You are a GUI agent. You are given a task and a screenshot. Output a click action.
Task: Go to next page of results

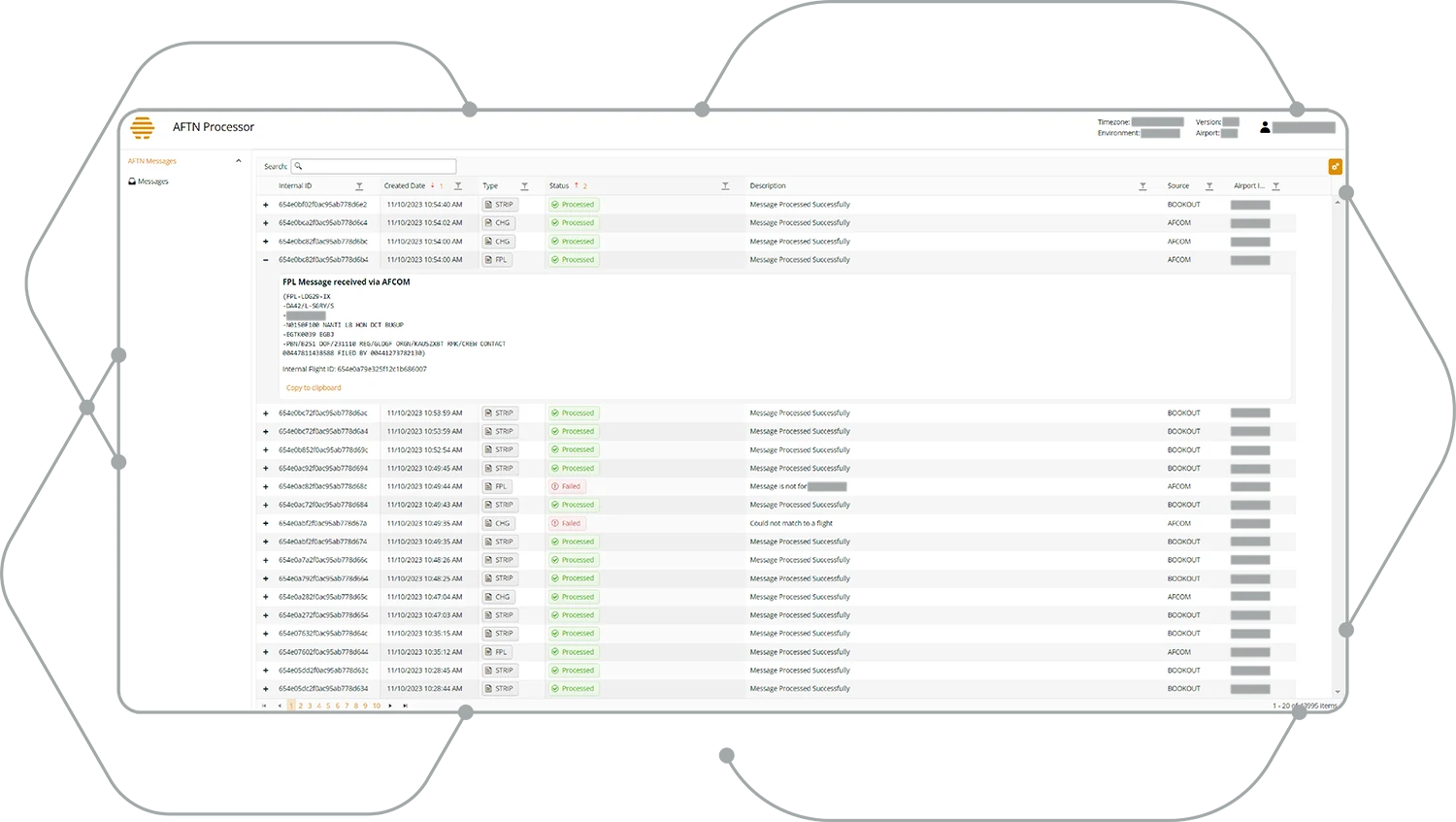(390, 706)
